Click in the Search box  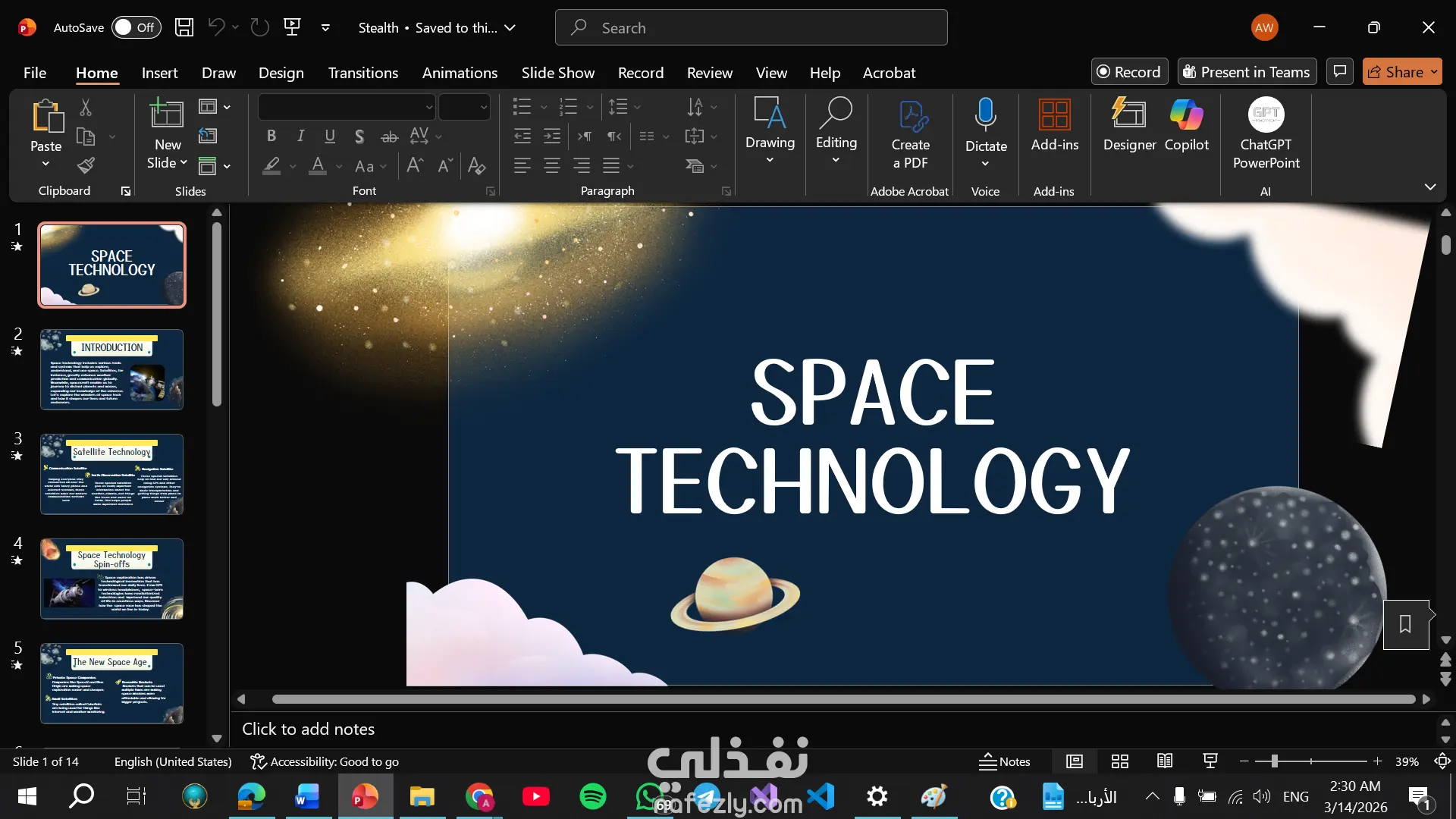pos(751,27)
